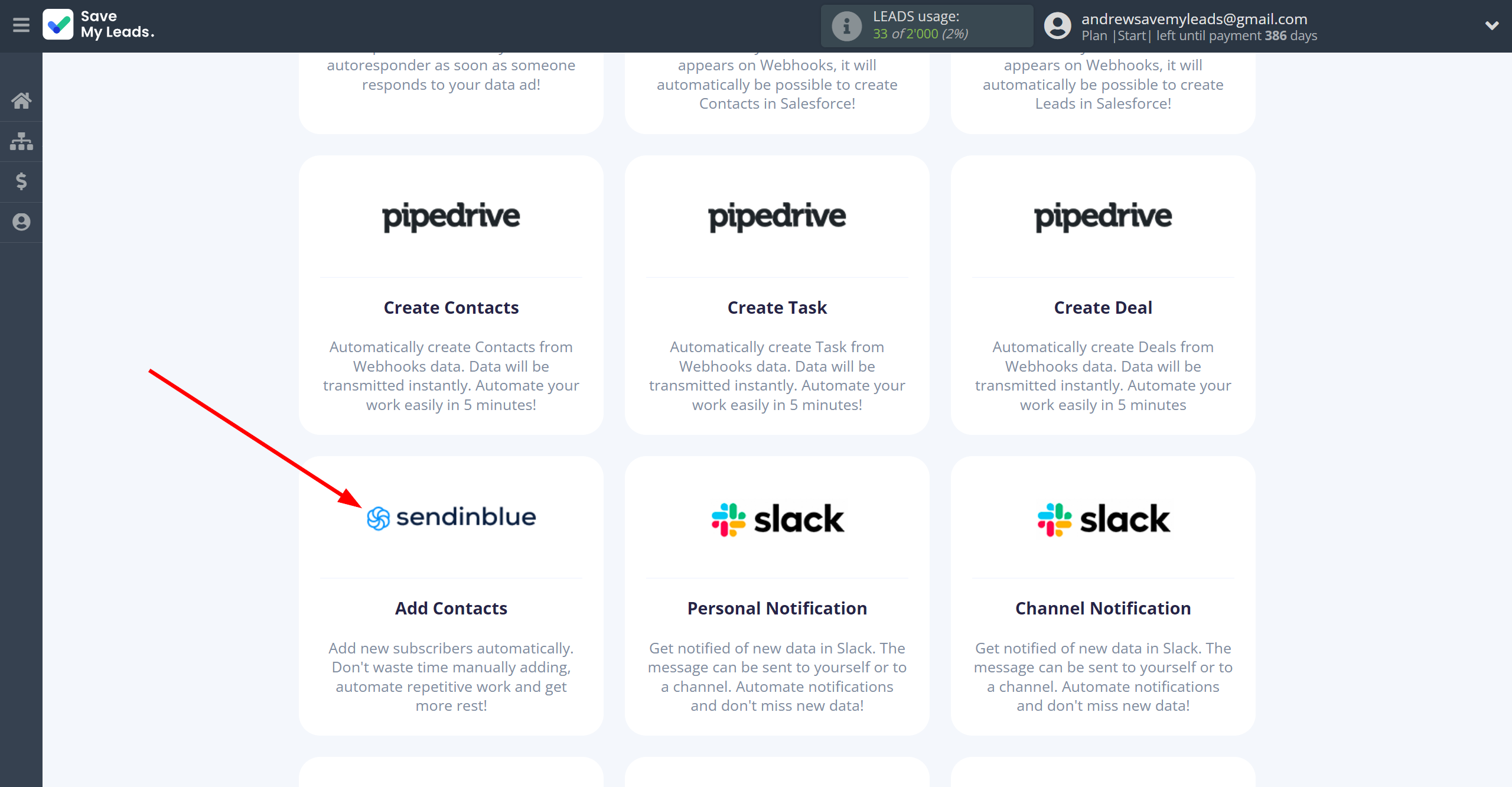Select Pipedrive logo on Create Contacts card

(x=451, y=217)
